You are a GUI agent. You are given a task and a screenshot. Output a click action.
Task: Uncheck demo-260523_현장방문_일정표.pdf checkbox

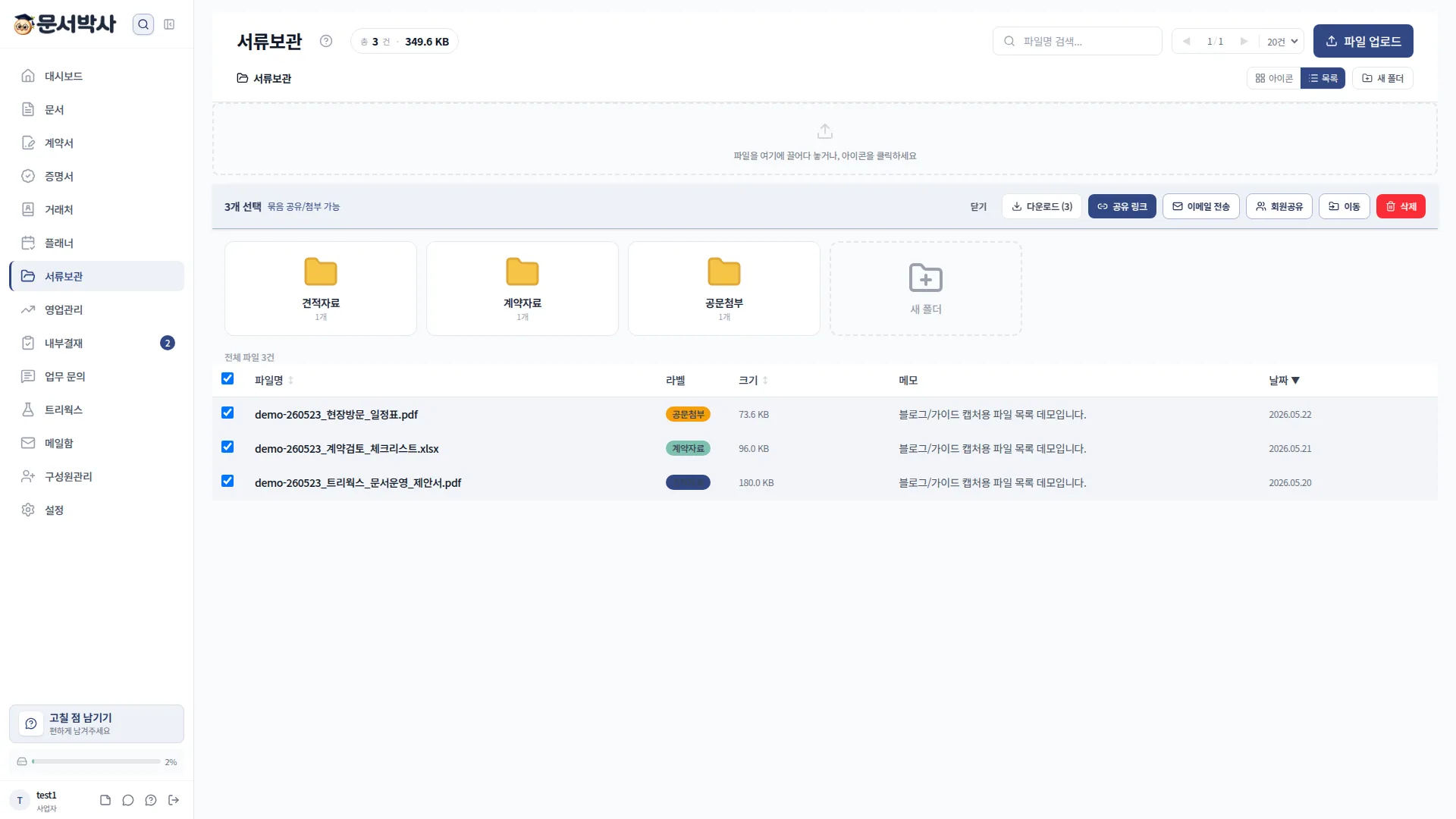(227, 413)
